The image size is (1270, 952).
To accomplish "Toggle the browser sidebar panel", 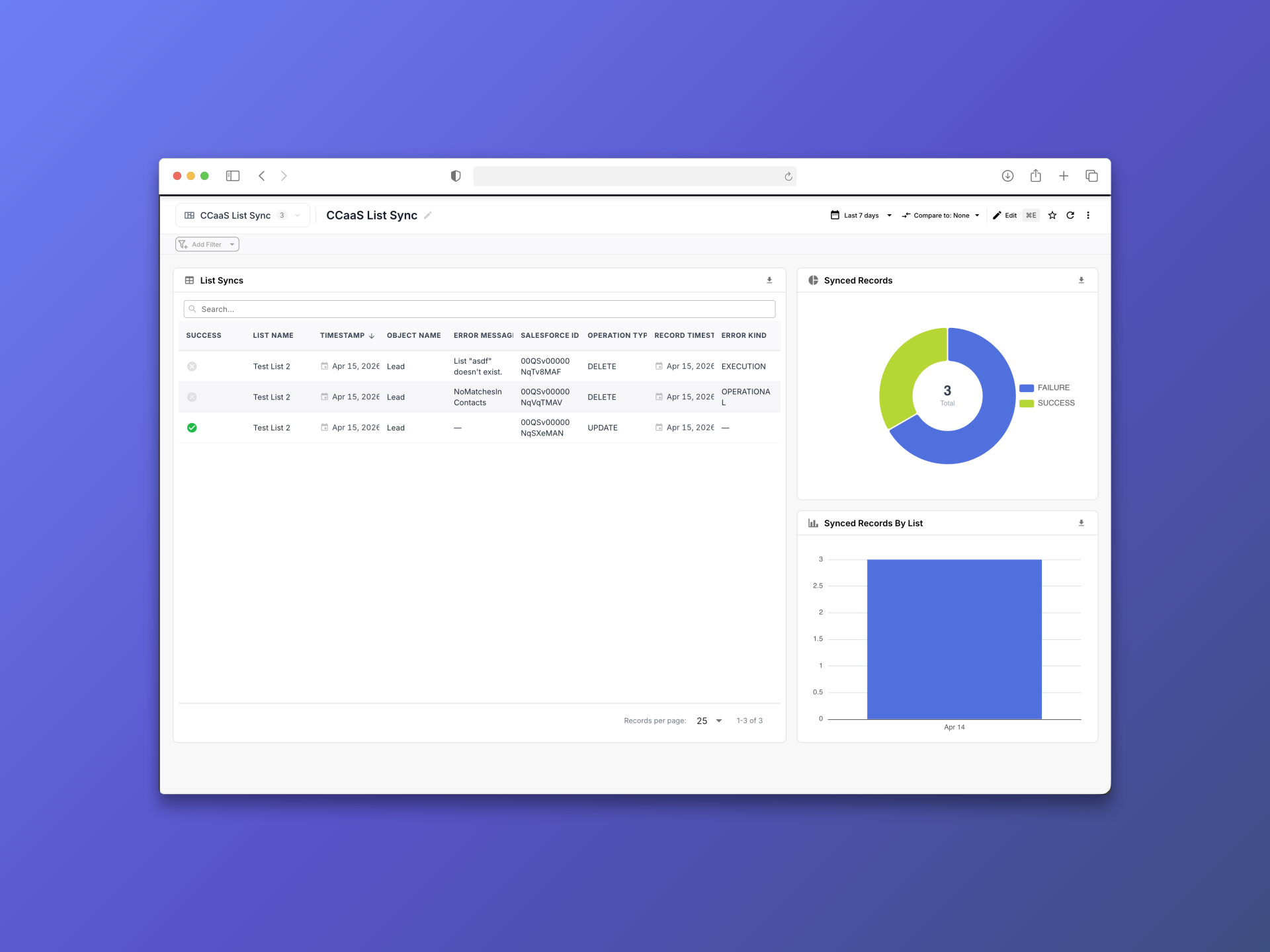I will coord(233,176).
